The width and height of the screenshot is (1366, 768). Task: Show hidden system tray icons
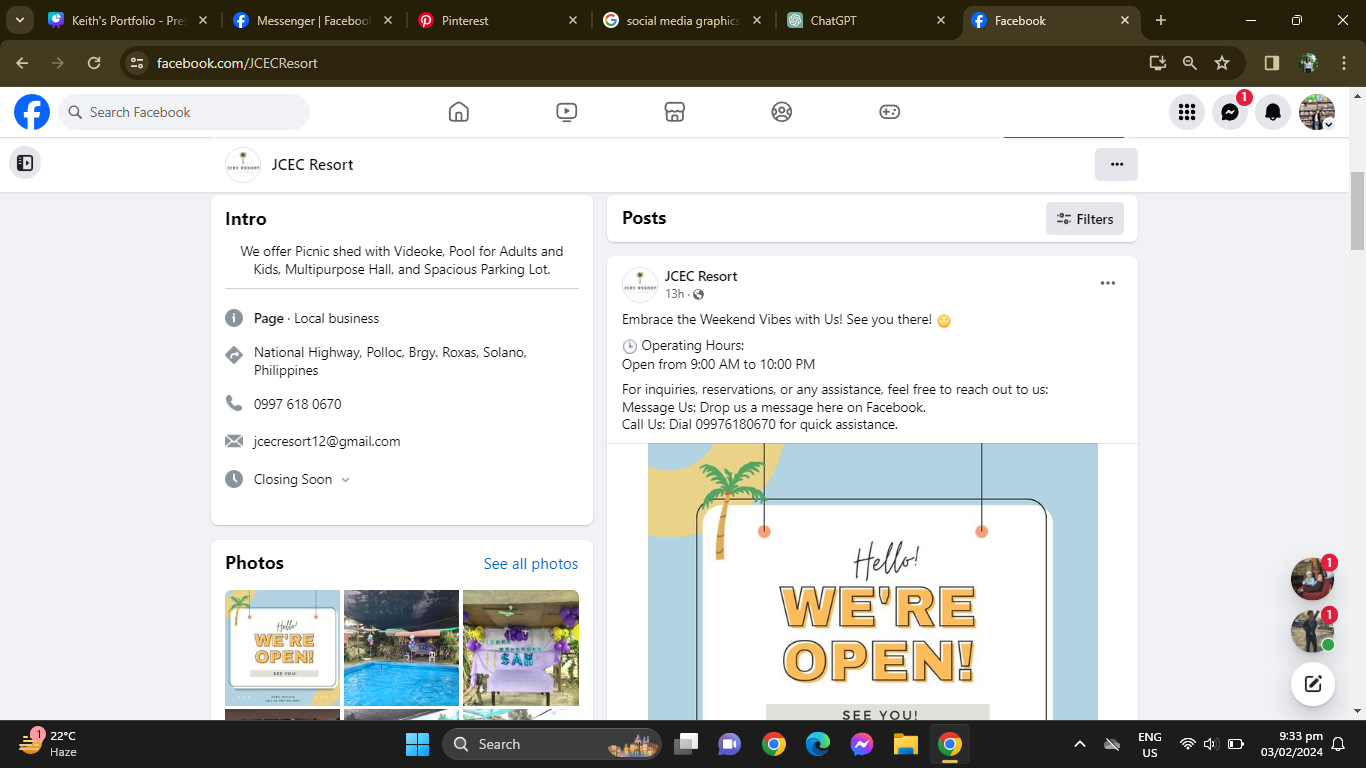pyautogui.click(x=1080, y=744)
